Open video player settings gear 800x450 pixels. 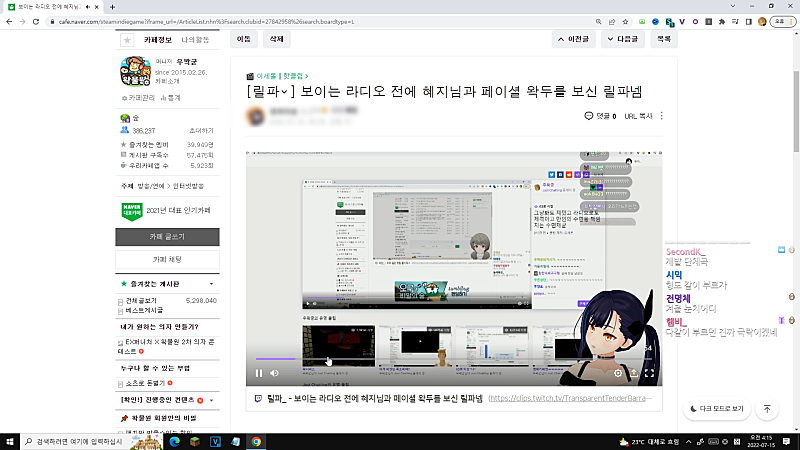click(619, 373)
